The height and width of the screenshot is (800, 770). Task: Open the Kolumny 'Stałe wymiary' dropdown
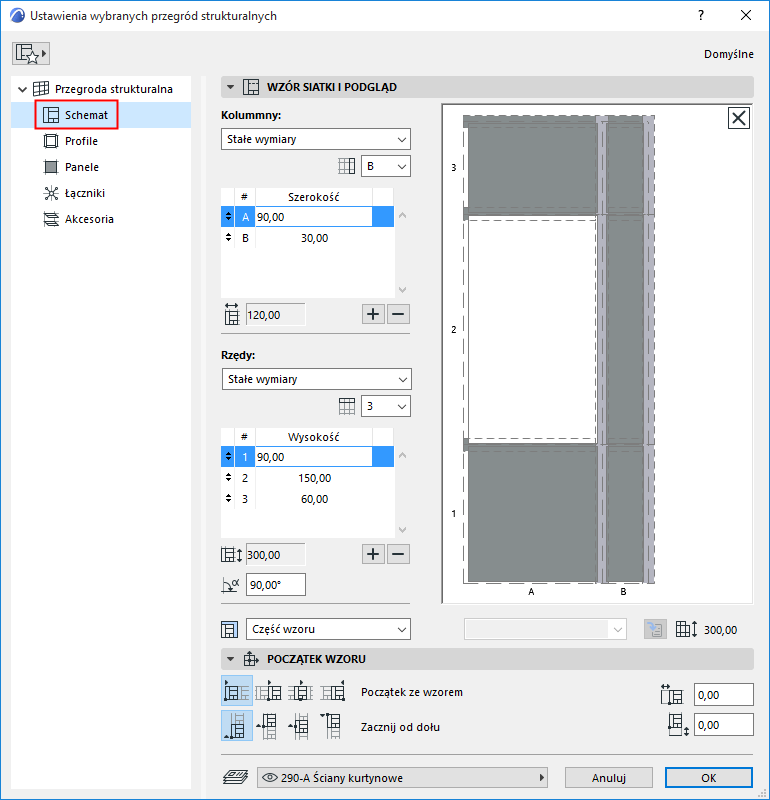316,139
